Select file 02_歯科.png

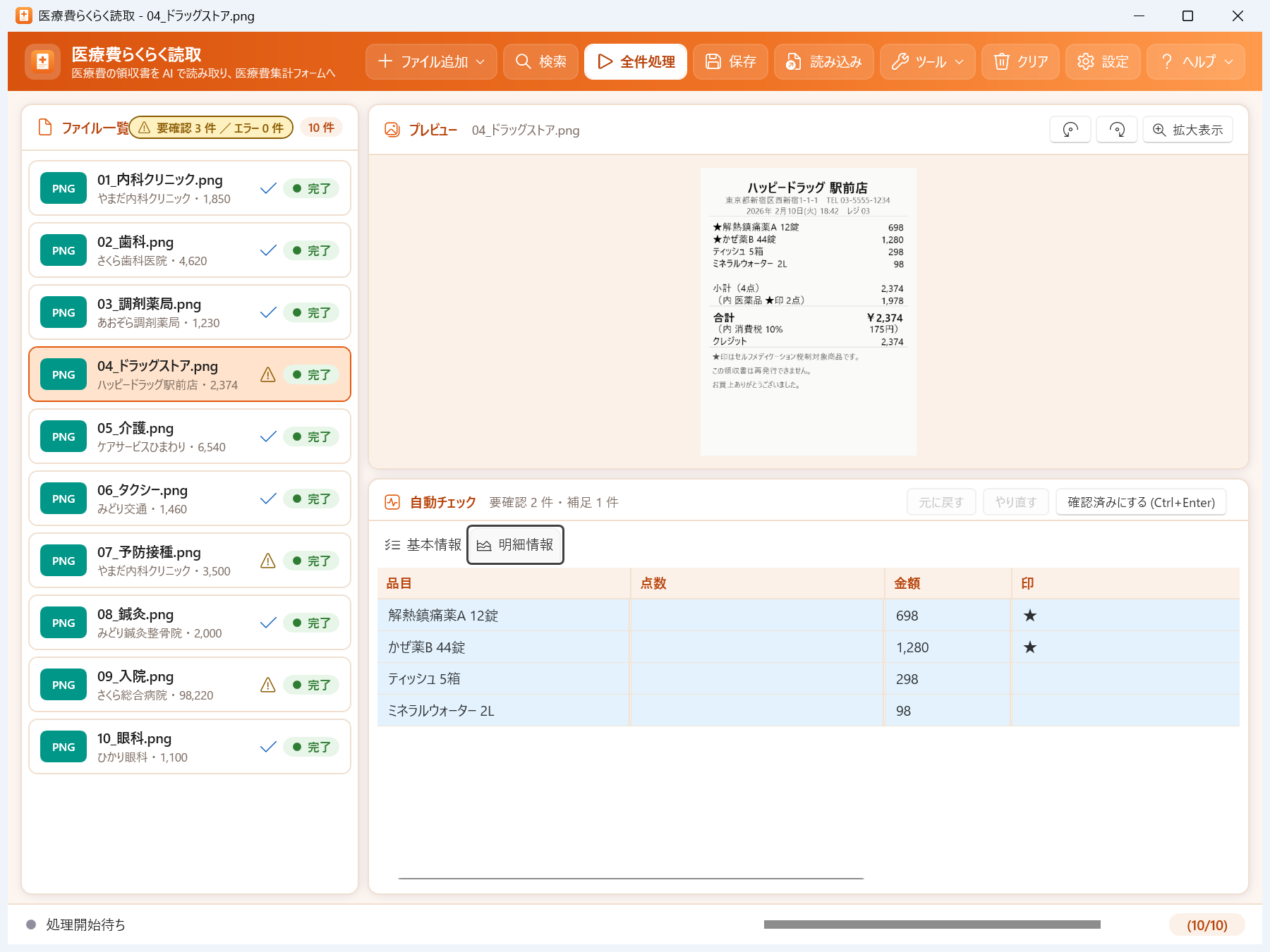[190, 250]
